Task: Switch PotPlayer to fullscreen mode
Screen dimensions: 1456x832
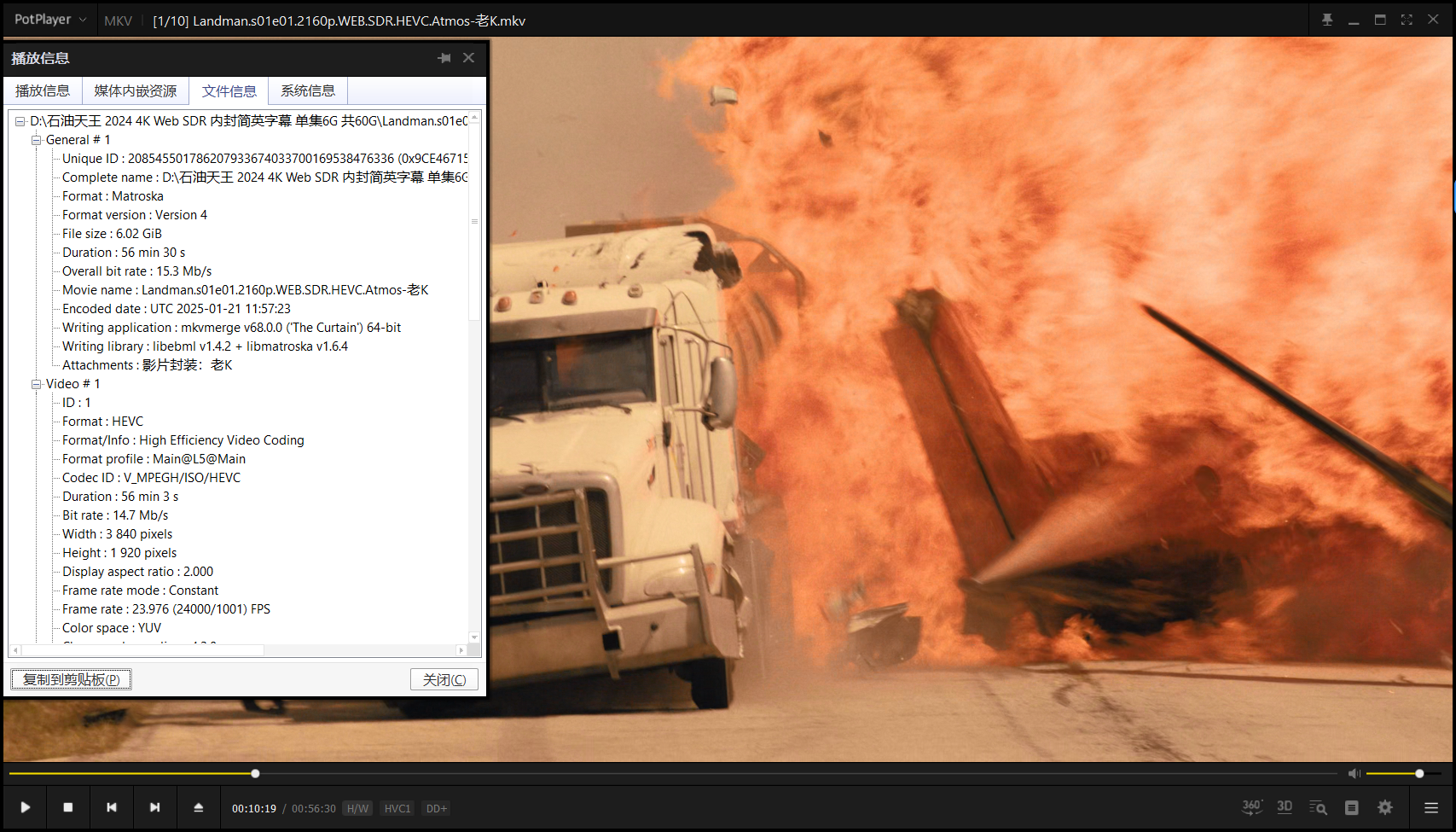Action: coord(1407,20)
